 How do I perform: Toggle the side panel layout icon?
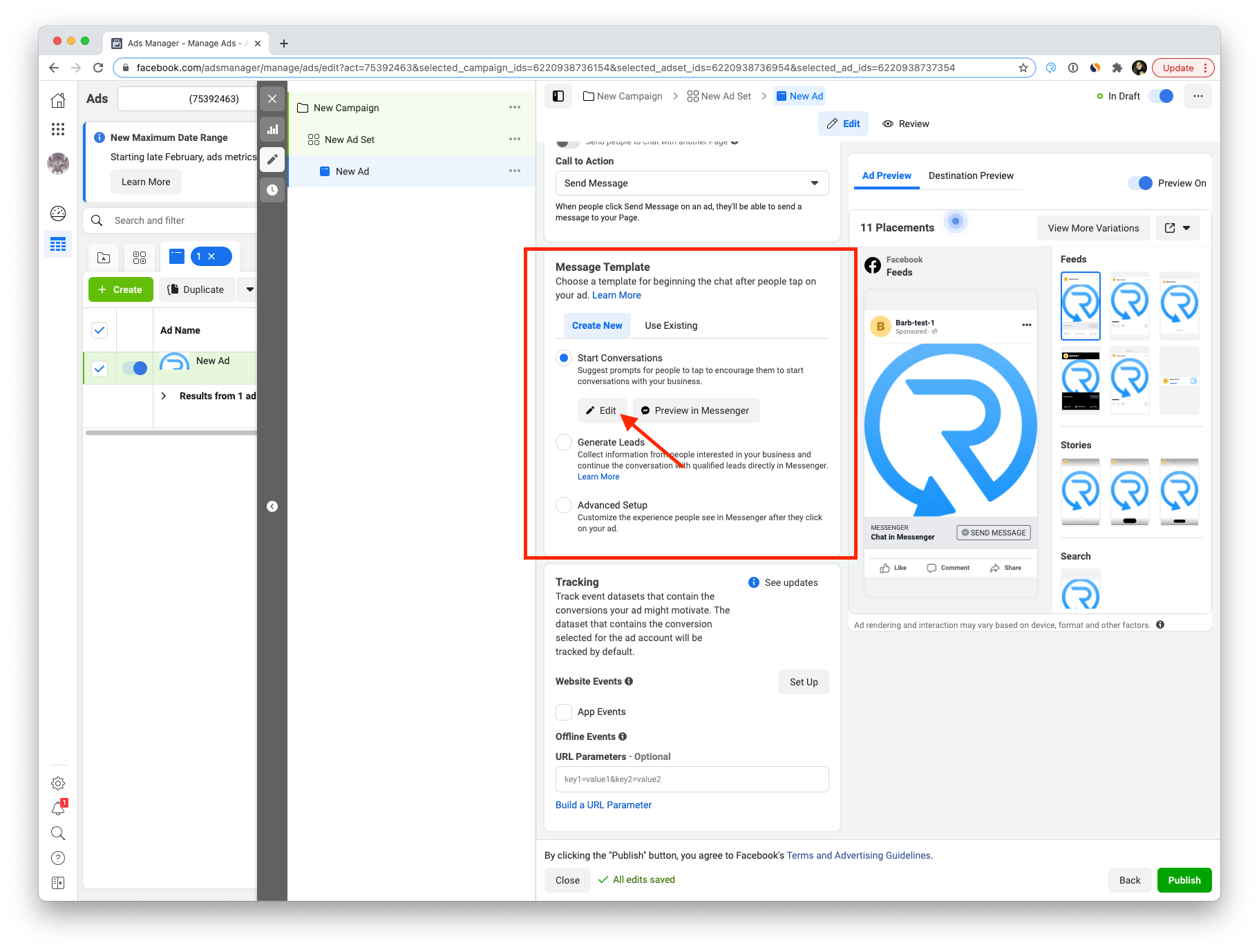click(x=558, y=96)
